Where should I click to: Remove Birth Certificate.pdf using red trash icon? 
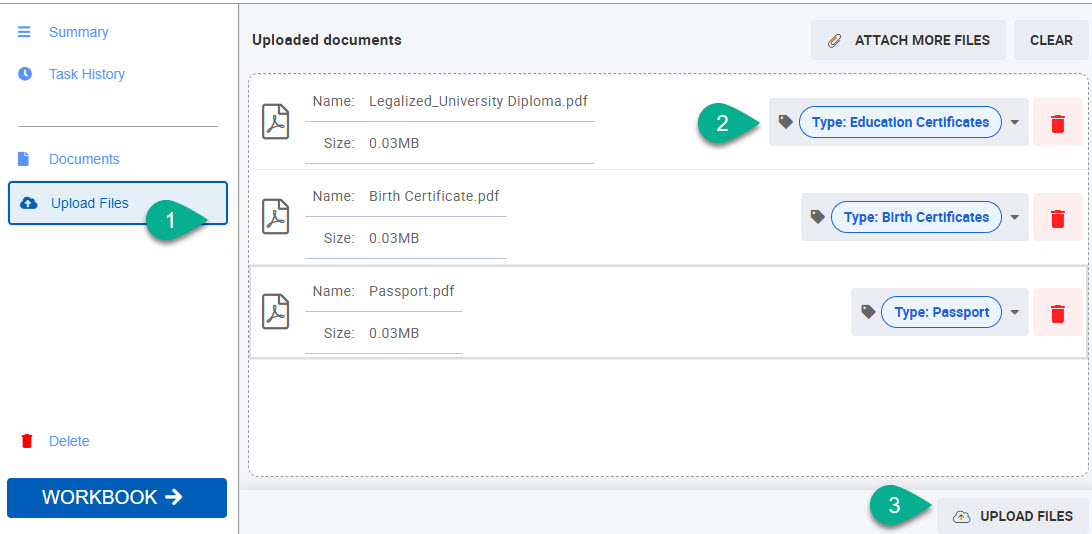[1057, 217]
